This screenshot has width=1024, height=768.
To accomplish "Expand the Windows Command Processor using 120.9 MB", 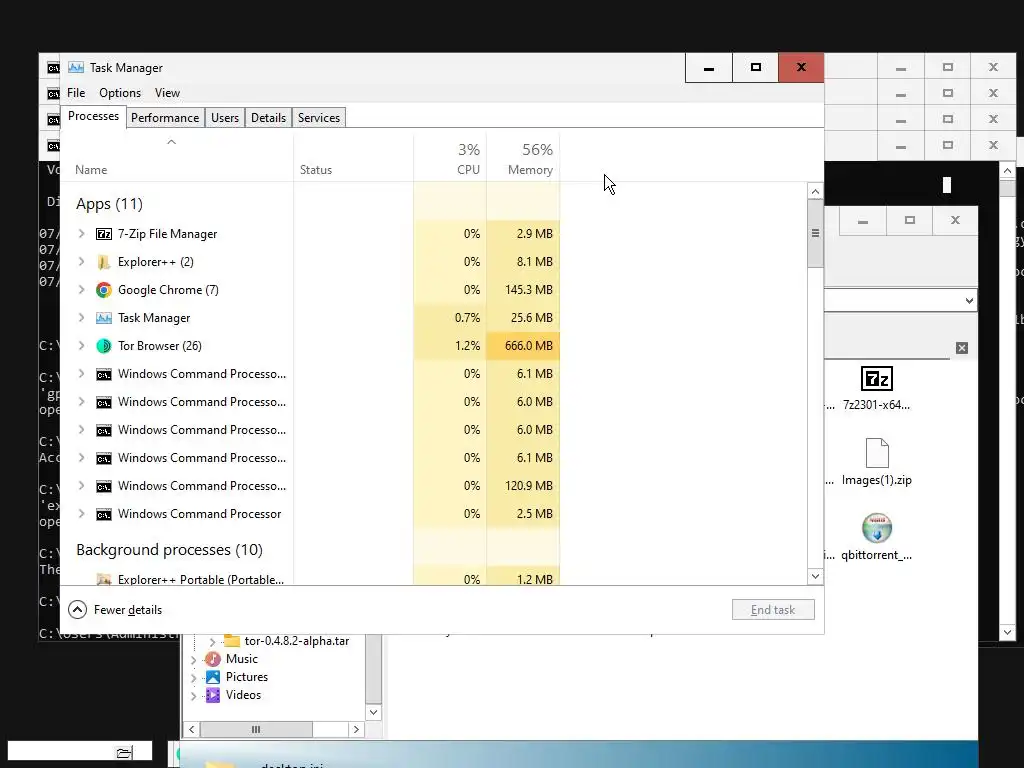I will click(x=81, y=486).
